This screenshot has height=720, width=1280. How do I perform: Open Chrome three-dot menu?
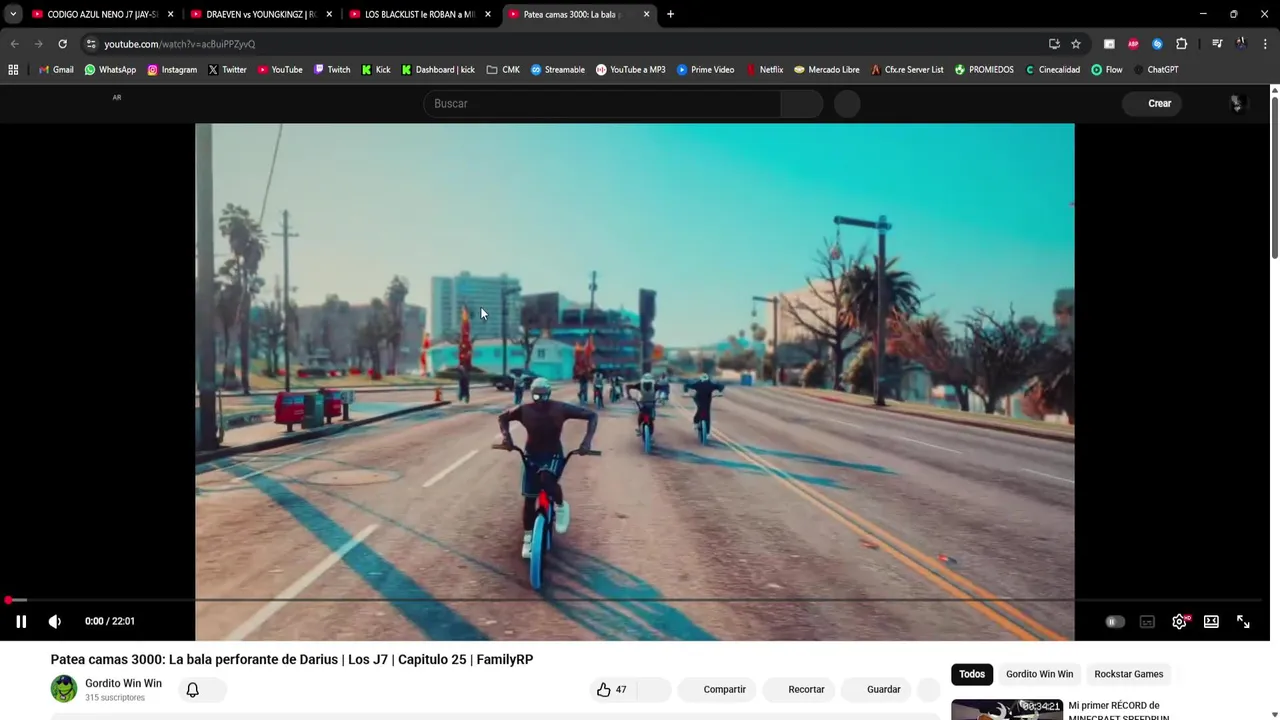point(1265,44)
